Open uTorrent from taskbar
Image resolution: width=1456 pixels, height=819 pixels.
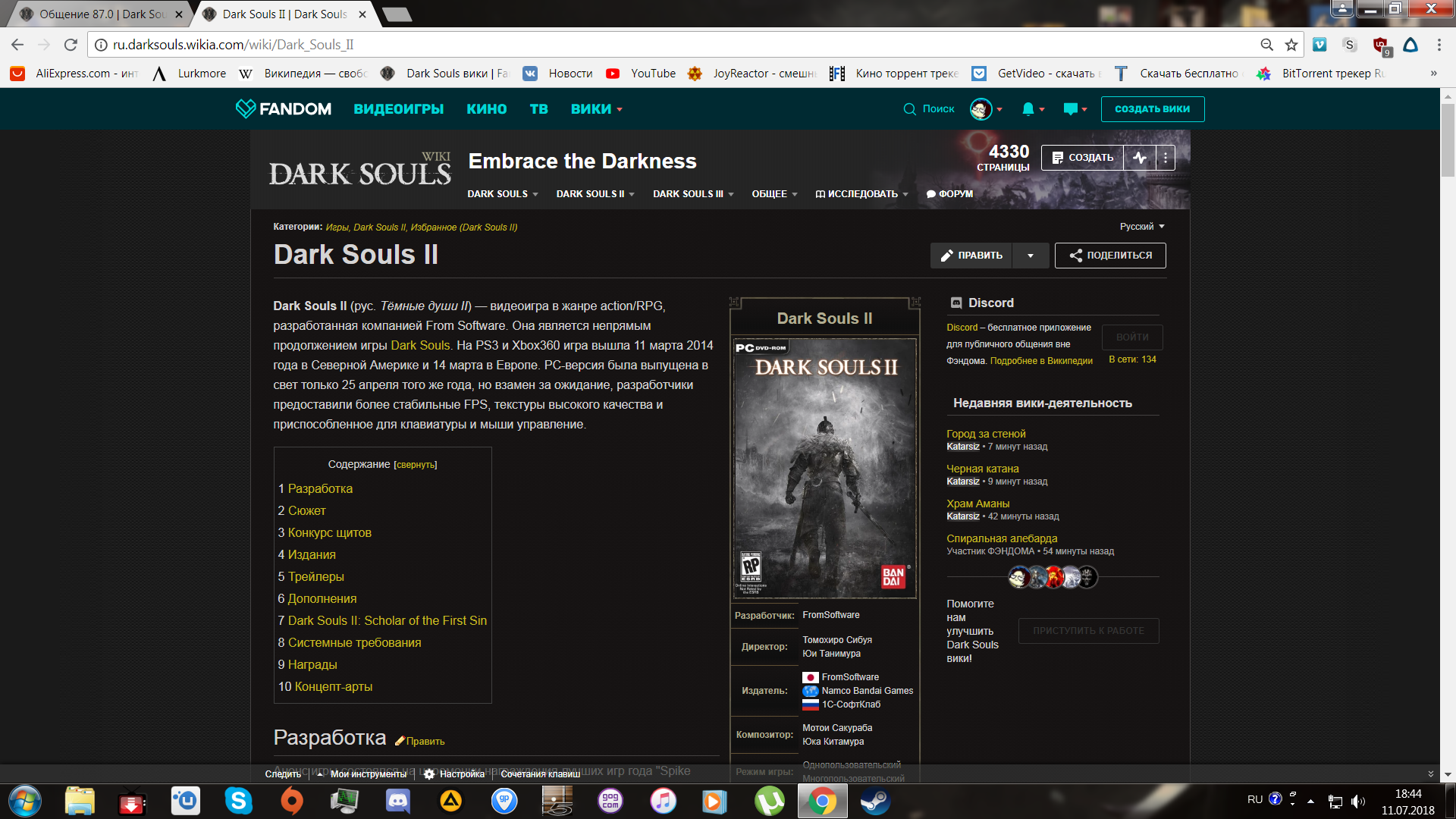click(769, 801)
